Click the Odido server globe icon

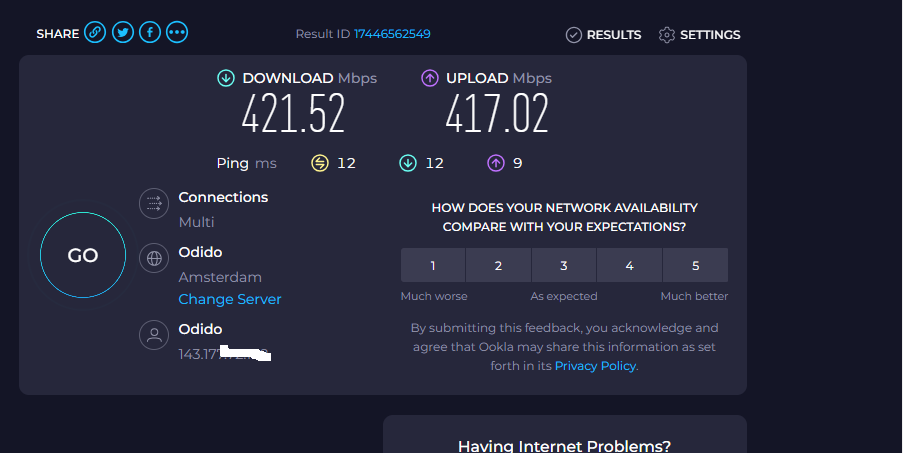coord(154,258)
